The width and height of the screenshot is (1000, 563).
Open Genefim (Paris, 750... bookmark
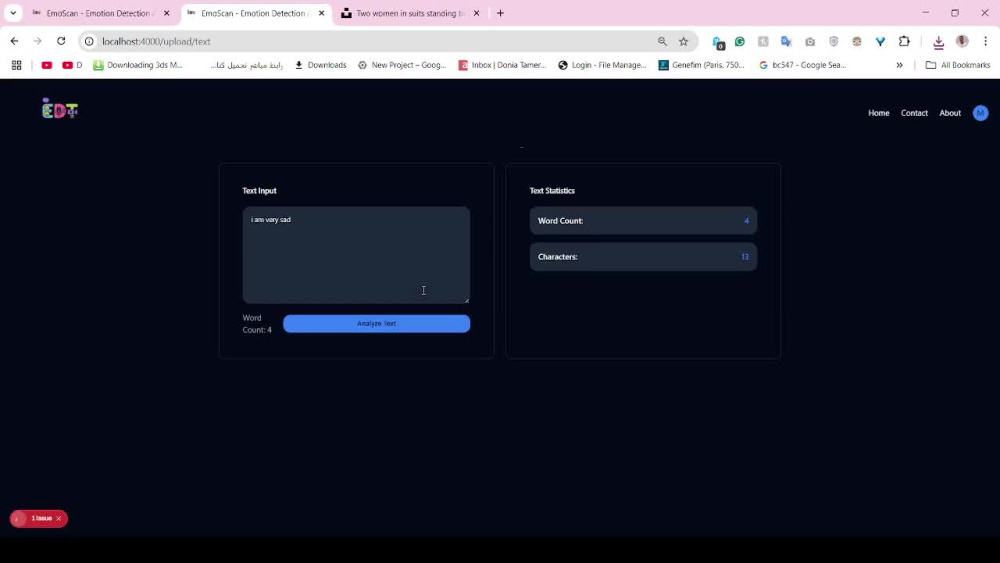tap(702, 65)
